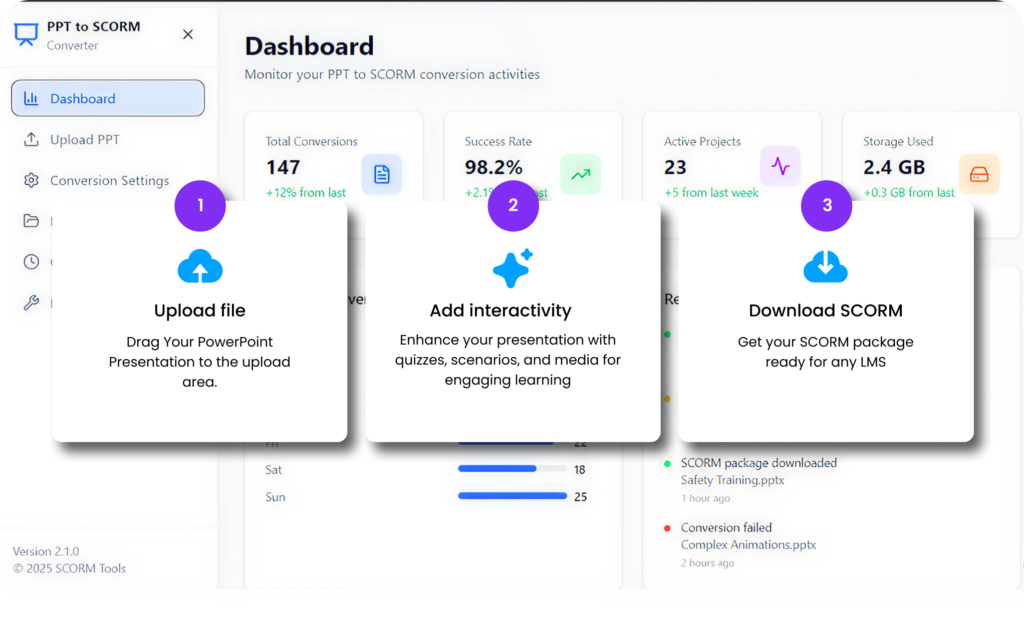This screenshot has width=1024, height=621.
Task: Click the sparkle icon on Add interactivity card
Action: [x=513, y=267]
